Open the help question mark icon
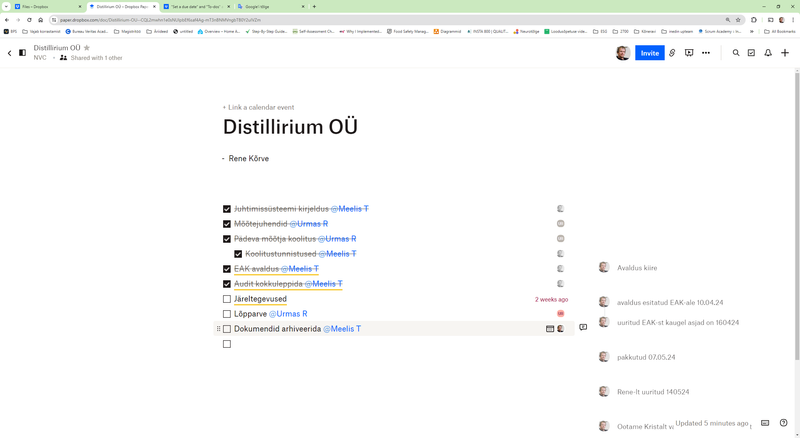Screen dimensions: 800x438 click(784, 423)
